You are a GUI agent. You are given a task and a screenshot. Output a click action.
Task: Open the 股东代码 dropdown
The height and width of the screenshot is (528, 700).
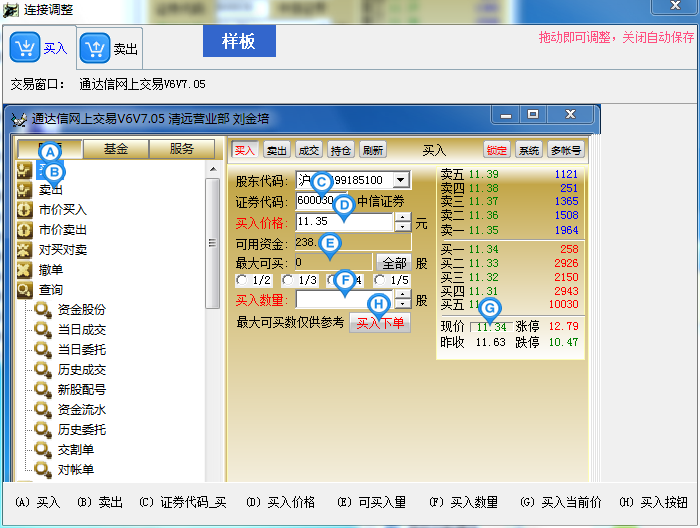point(401,180)
